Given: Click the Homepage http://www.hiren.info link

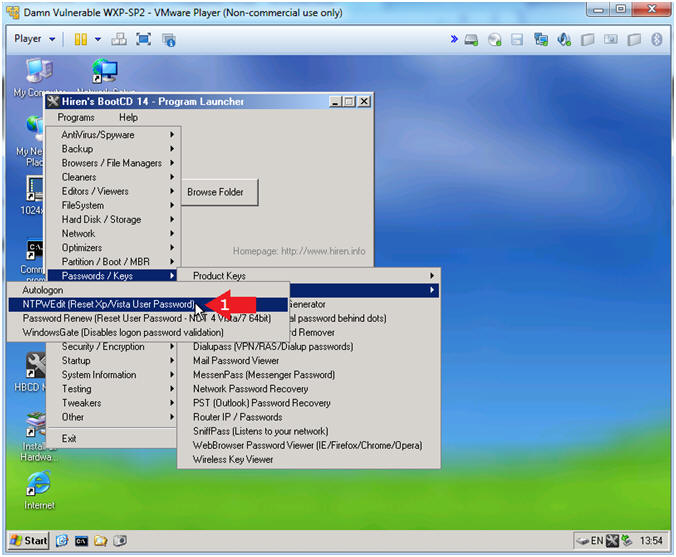Looking at the screenshot, I should pyautogui.click(x=299, y=251).
